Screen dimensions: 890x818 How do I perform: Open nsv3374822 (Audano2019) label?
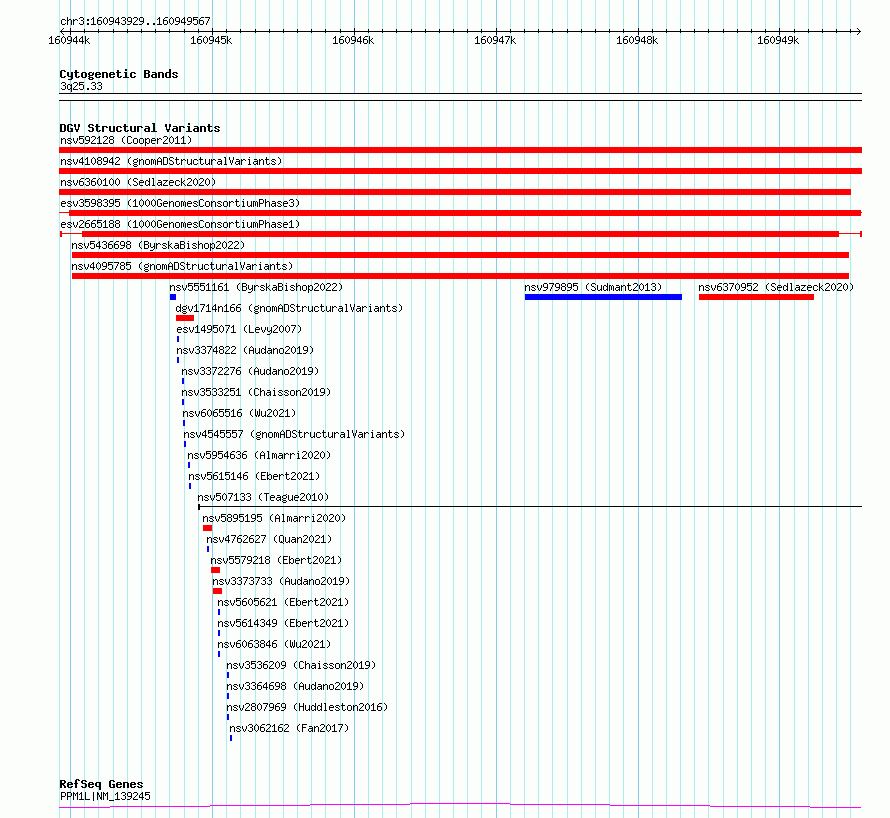pos(245,350)
